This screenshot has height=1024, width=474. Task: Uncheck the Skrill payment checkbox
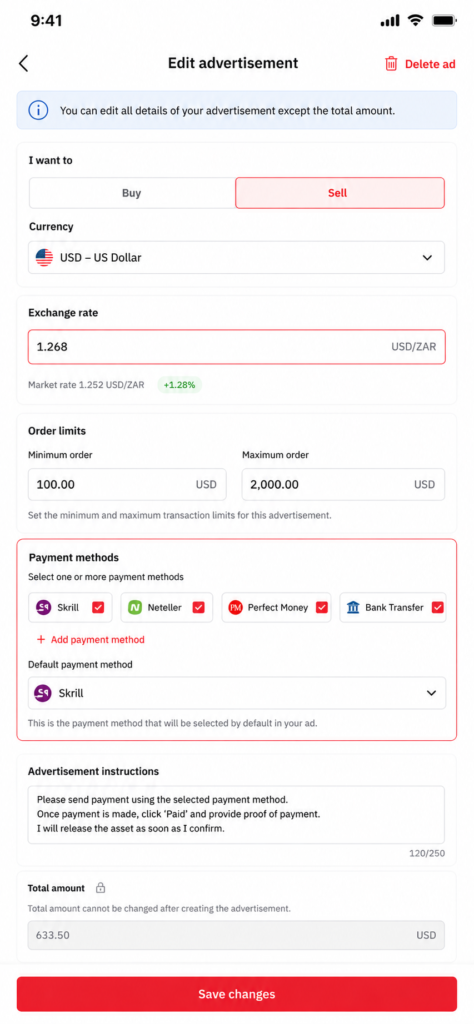tap(98, 607)
